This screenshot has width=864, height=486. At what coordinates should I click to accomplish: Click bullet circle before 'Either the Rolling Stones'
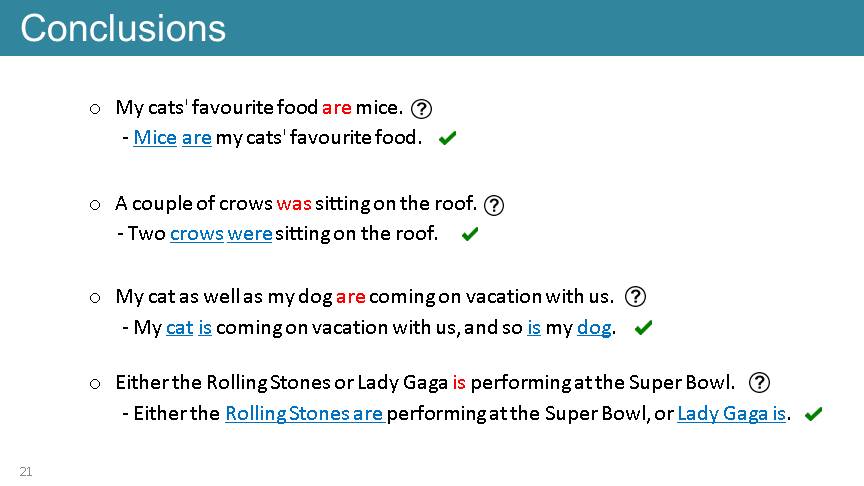[95, 384]
